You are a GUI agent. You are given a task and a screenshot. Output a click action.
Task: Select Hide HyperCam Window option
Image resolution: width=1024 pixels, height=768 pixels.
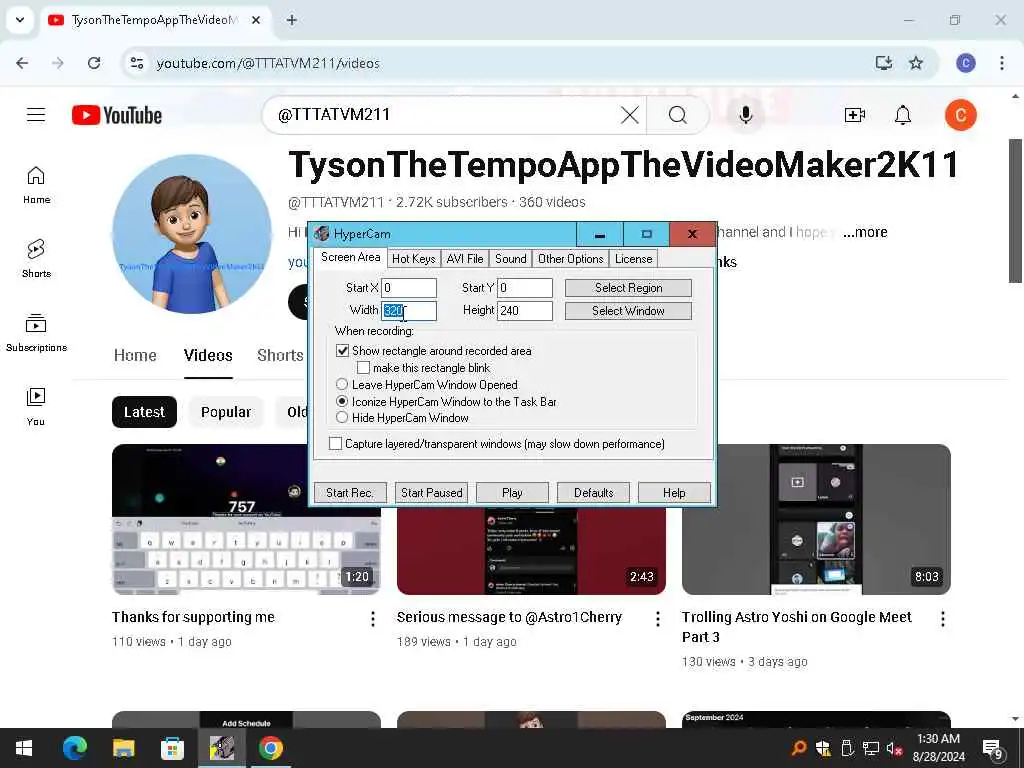click(342, 417)
